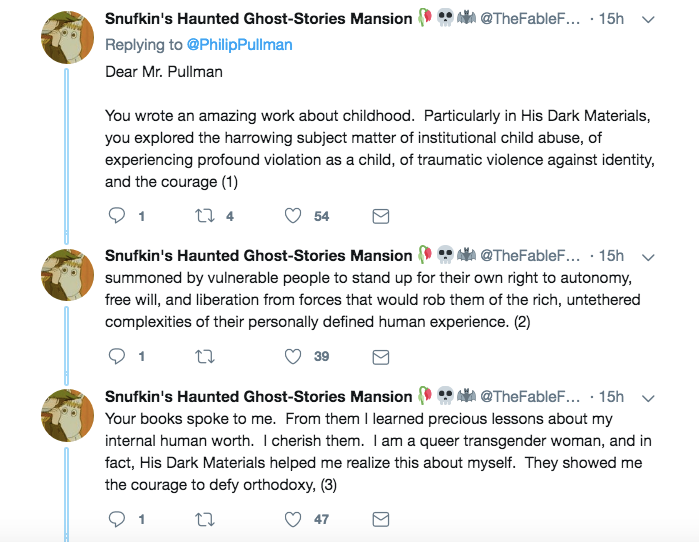Screen dimensions: 699x542
Task: Like the first tweet with 54 likes
Action: pos(293,216)
